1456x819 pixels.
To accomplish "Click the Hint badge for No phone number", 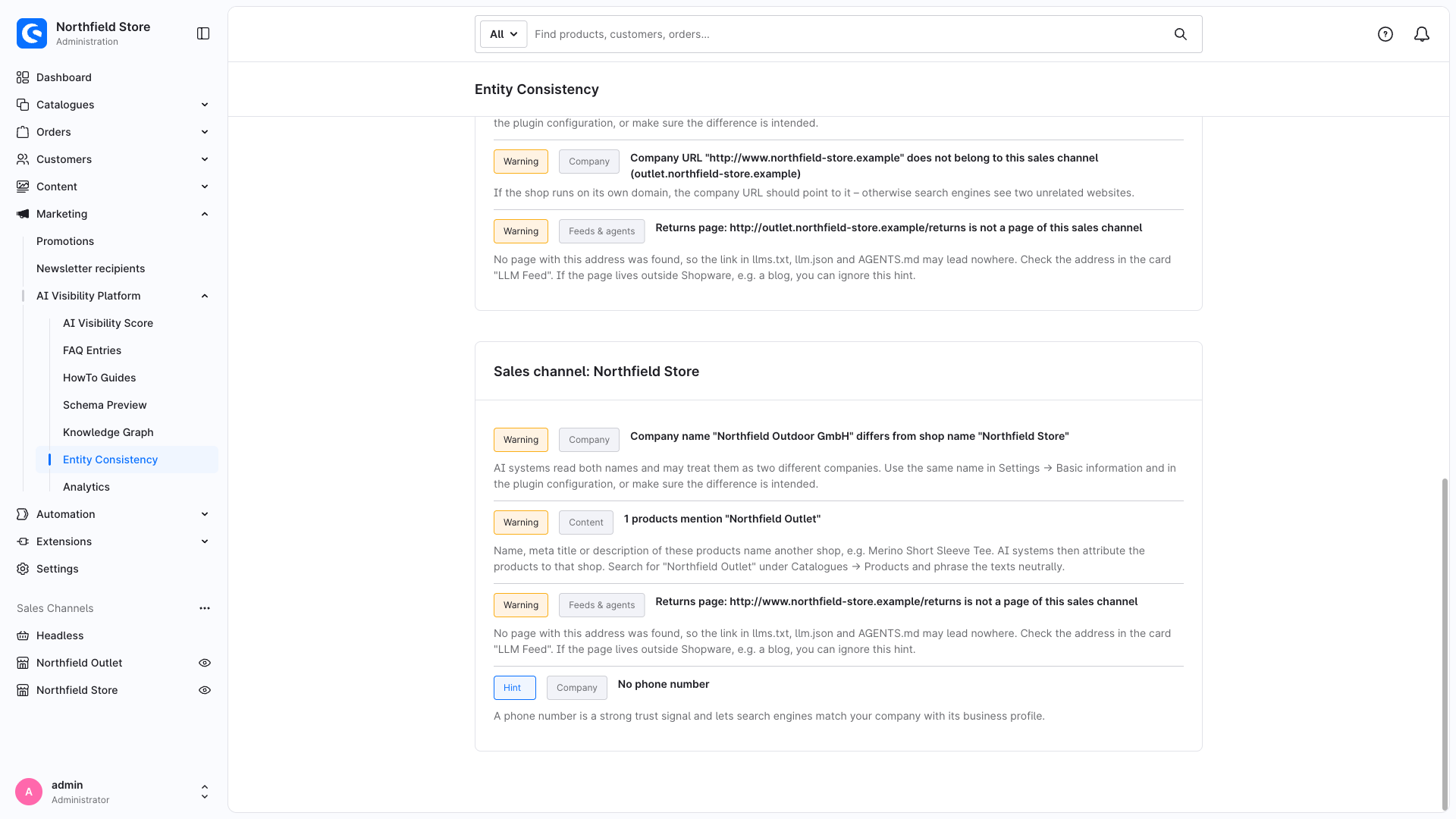I will point(514,688).
